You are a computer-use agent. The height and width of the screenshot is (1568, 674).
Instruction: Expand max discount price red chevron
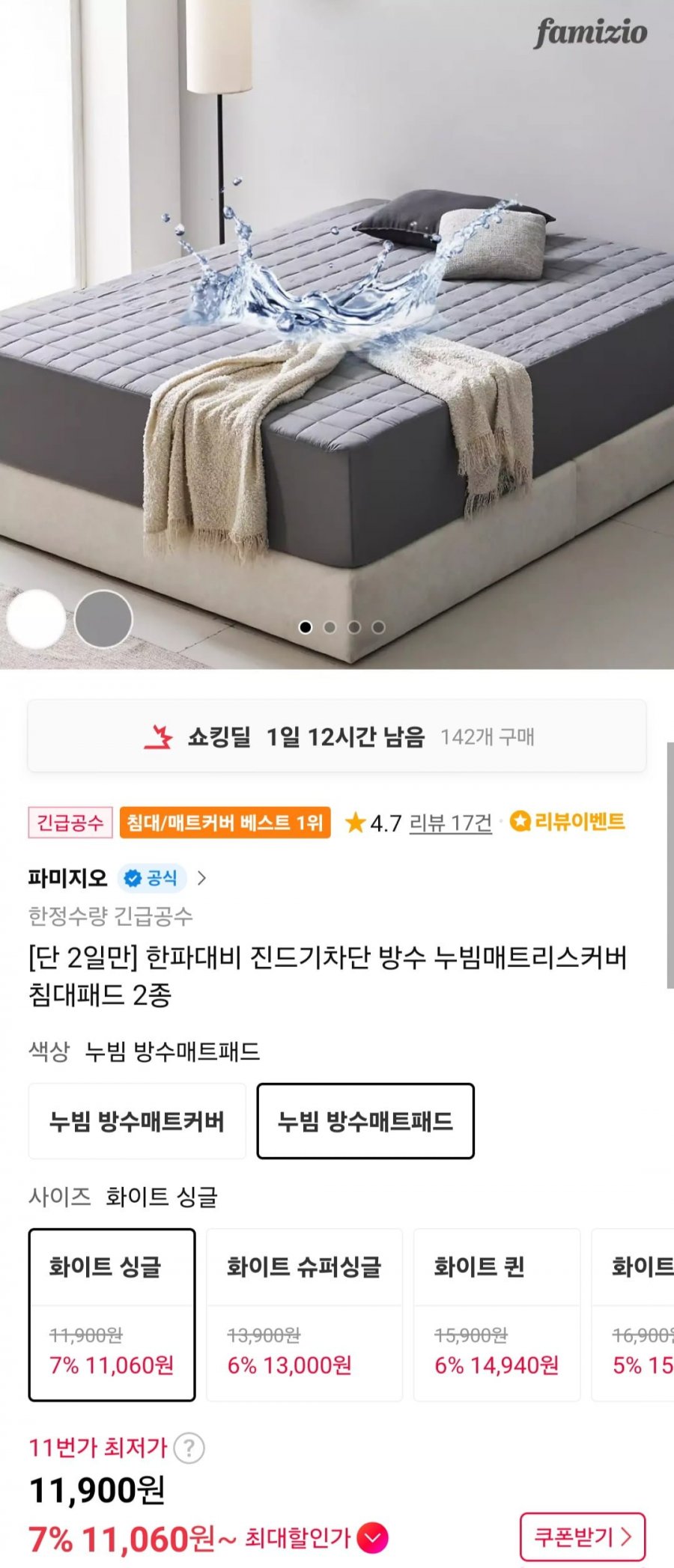pos(372,1539)
